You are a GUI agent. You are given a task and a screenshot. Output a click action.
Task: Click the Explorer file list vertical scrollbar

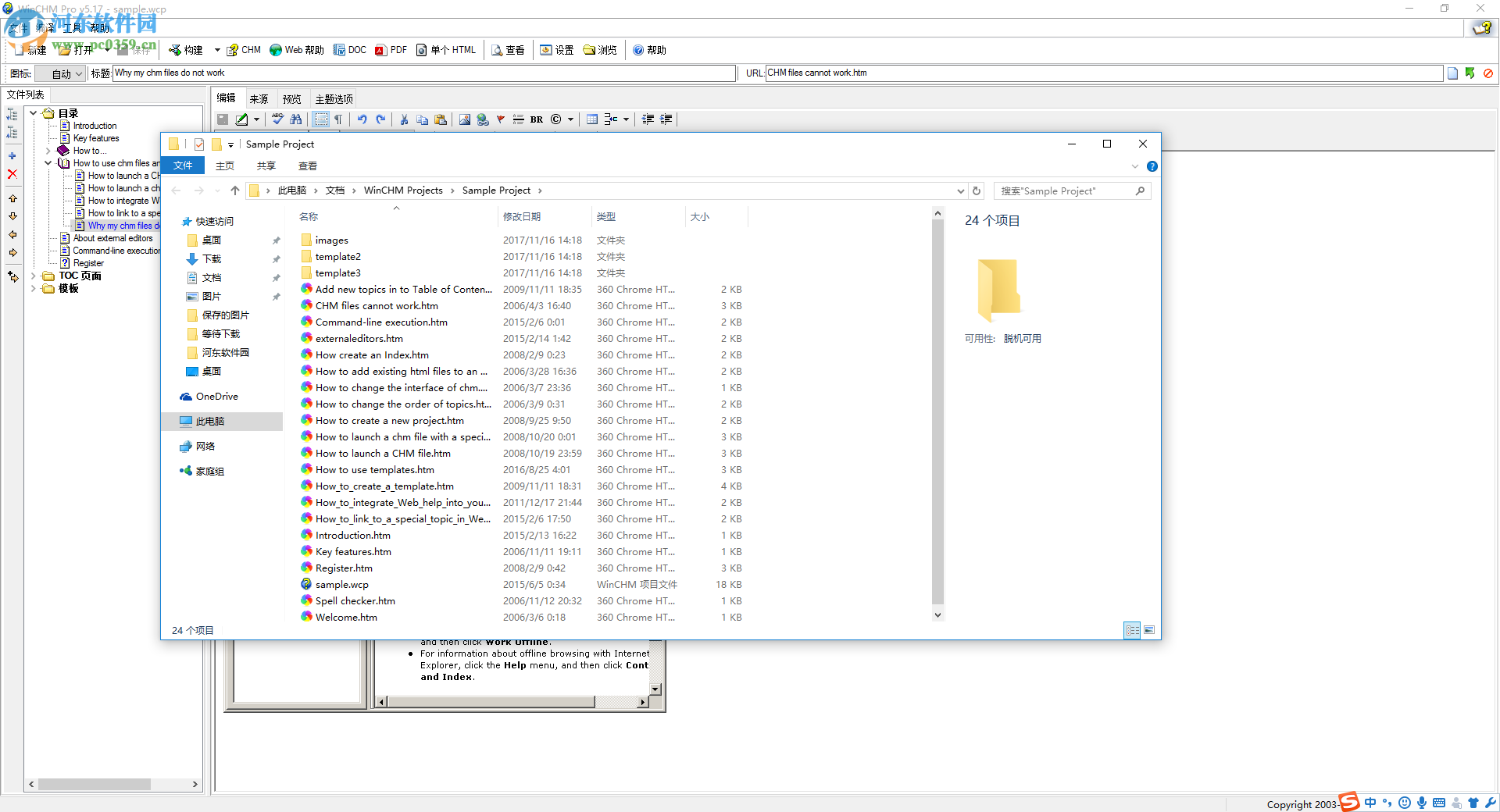937,413
